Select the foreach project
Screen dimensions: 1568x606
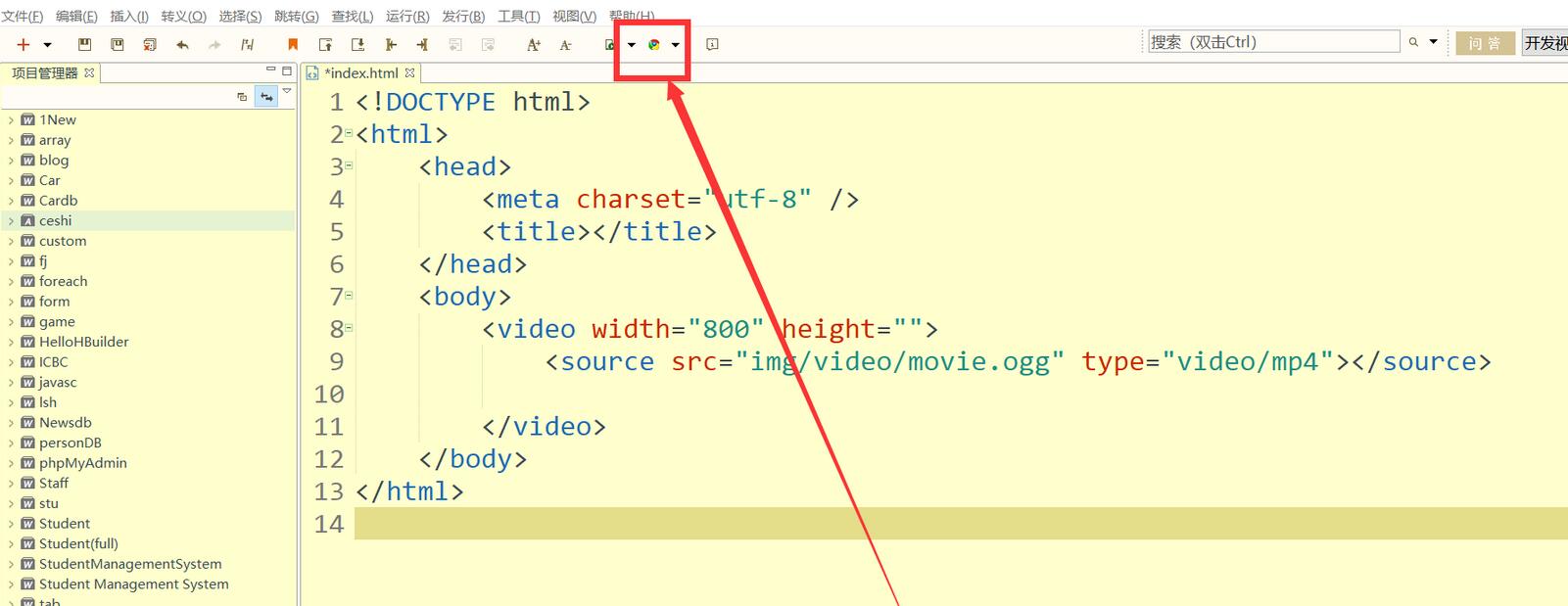63,282
